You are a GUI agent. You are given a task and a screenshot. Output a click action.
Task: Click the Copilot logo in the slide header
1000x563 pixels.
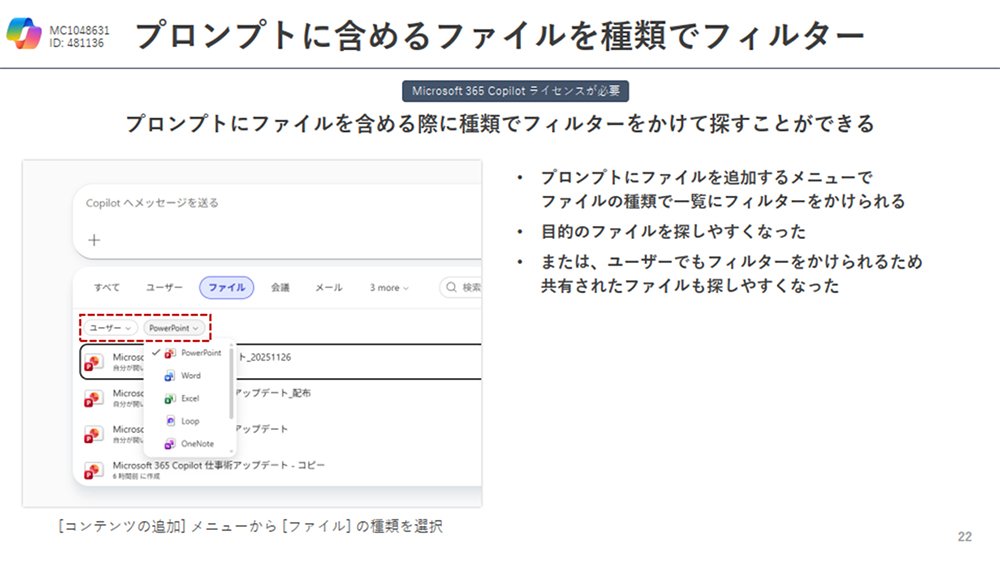[x=24, y=33]
